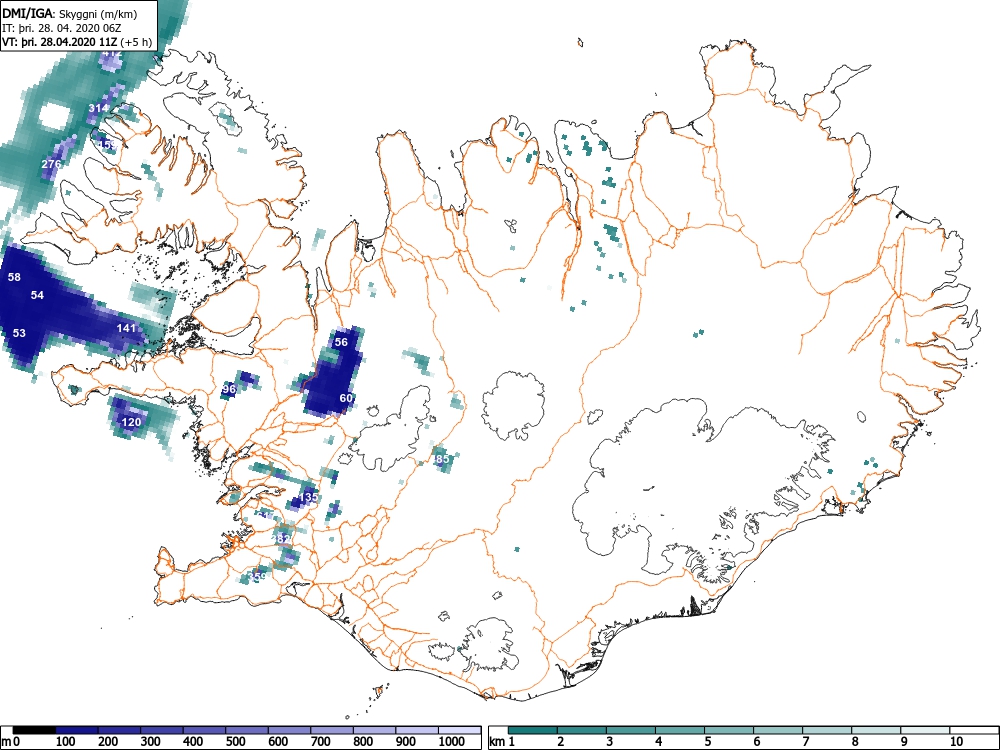The image size is (1000, 750).
Task: Select the VT valid time line 11Z
Action: [77, 42]
